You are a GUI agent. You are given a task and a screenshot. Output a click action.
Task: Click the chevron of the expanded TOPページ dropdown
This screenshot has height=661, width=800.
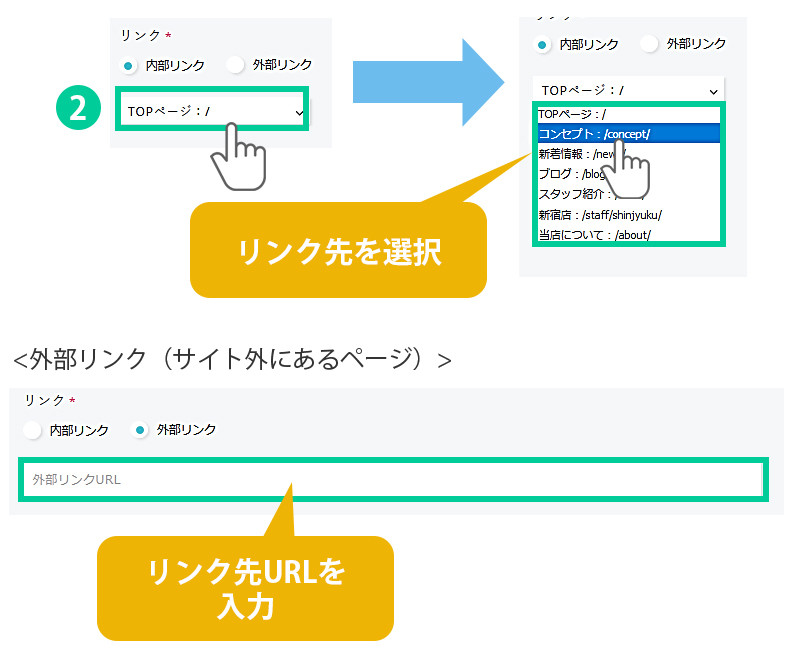(x=712, y=90)
